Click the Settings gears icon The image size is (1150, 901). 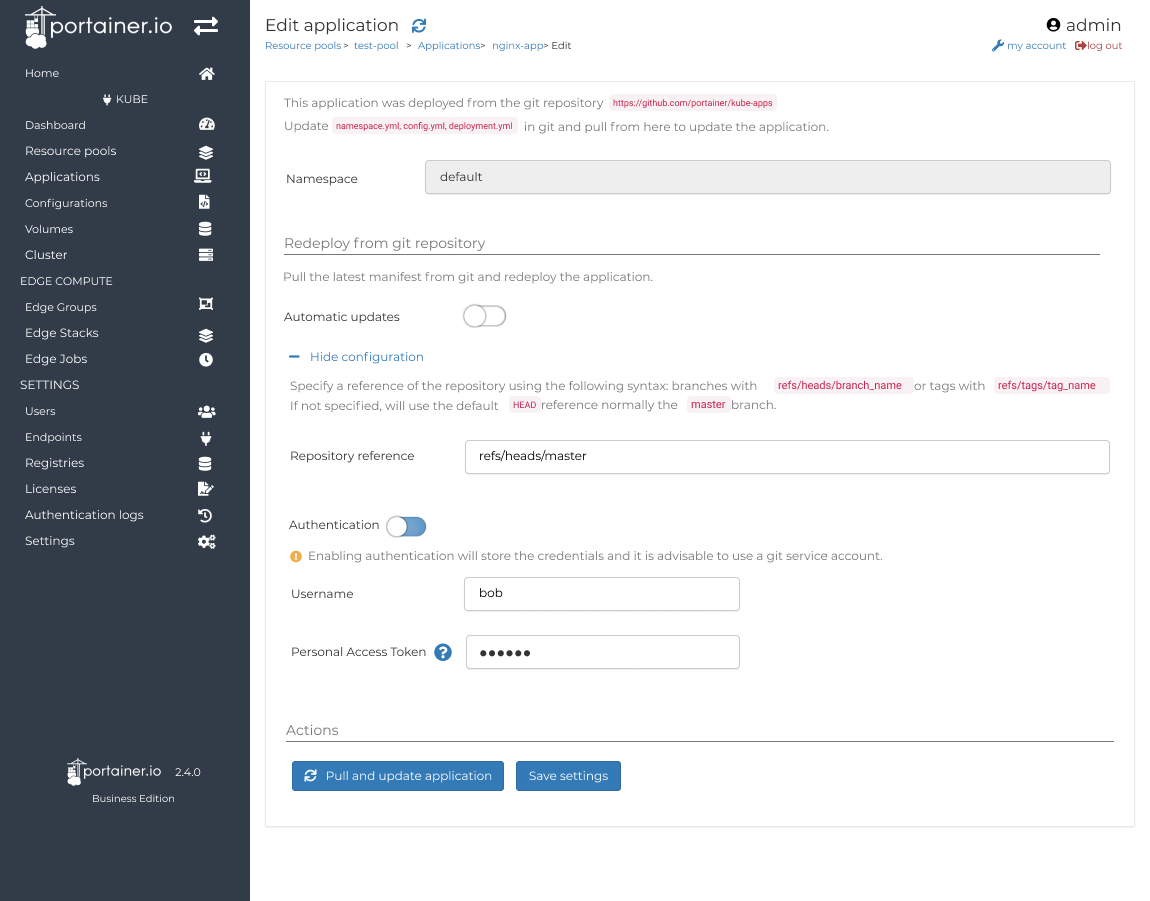(x=207, y=541)
